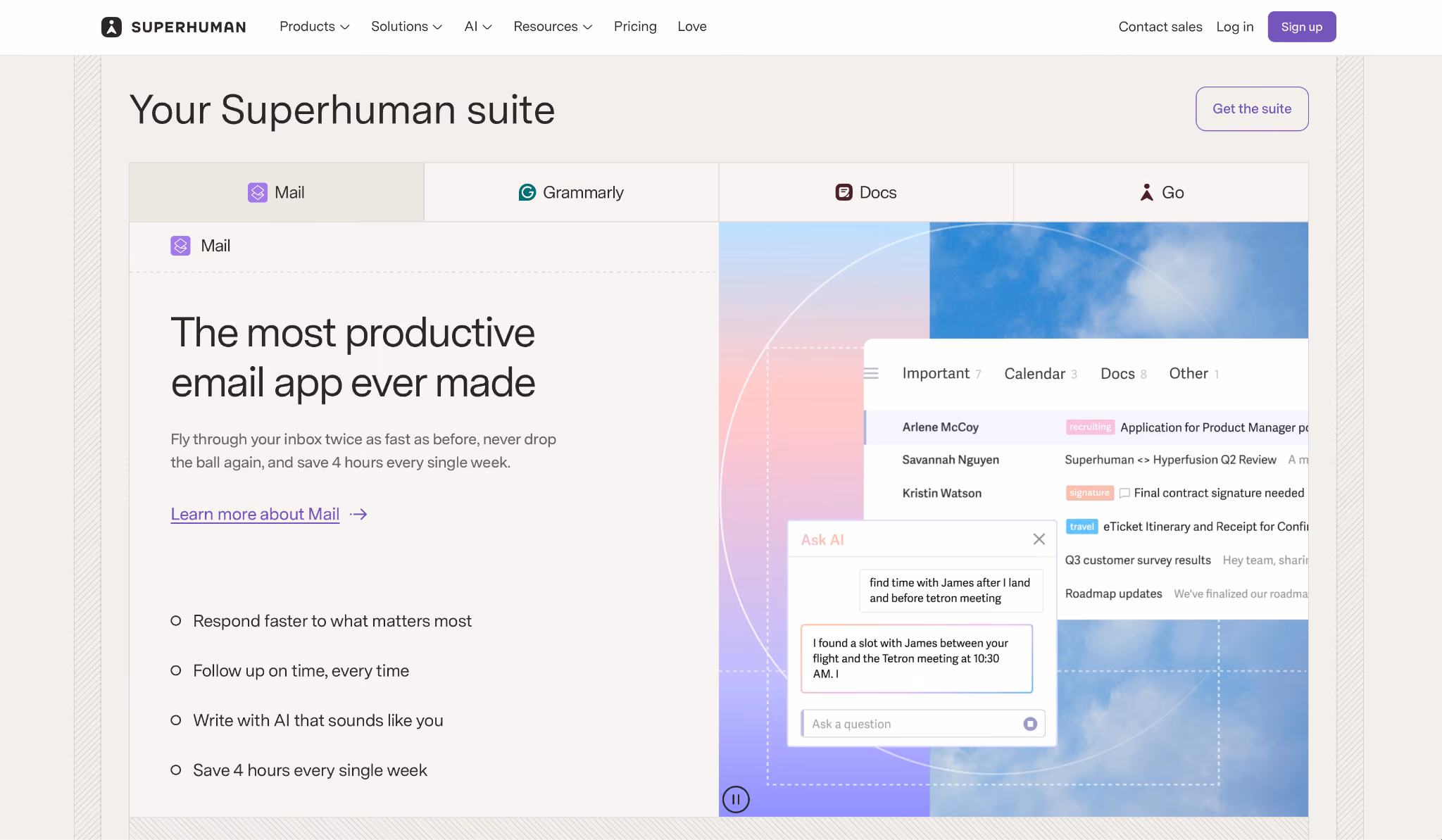Click the Ask a question input field
This screenshot has height=840, width=1442.
pyautogui.click(x=923, y=724)
